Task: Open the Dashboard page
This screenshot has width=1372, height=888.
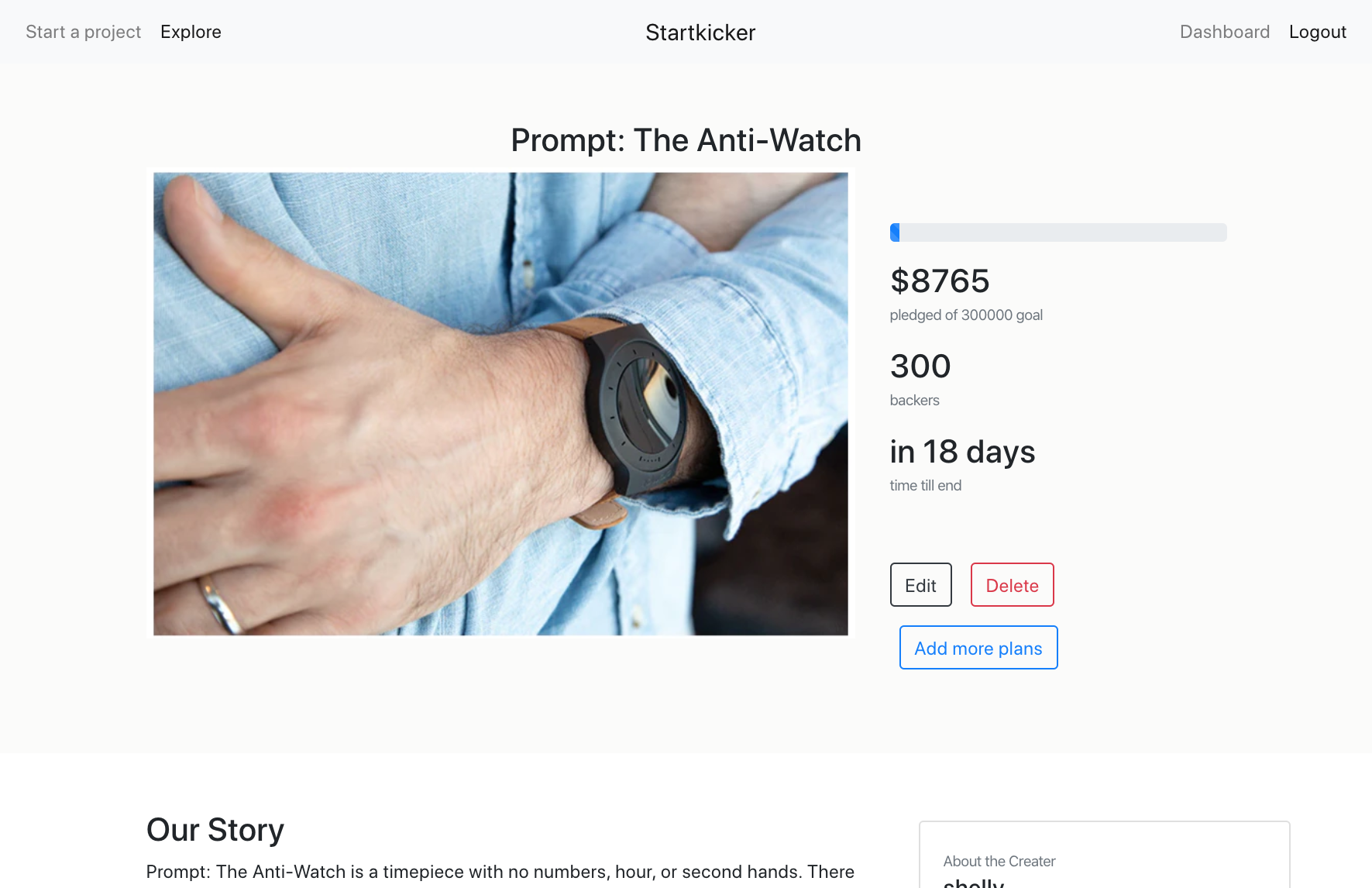Action: [1225, 32]
